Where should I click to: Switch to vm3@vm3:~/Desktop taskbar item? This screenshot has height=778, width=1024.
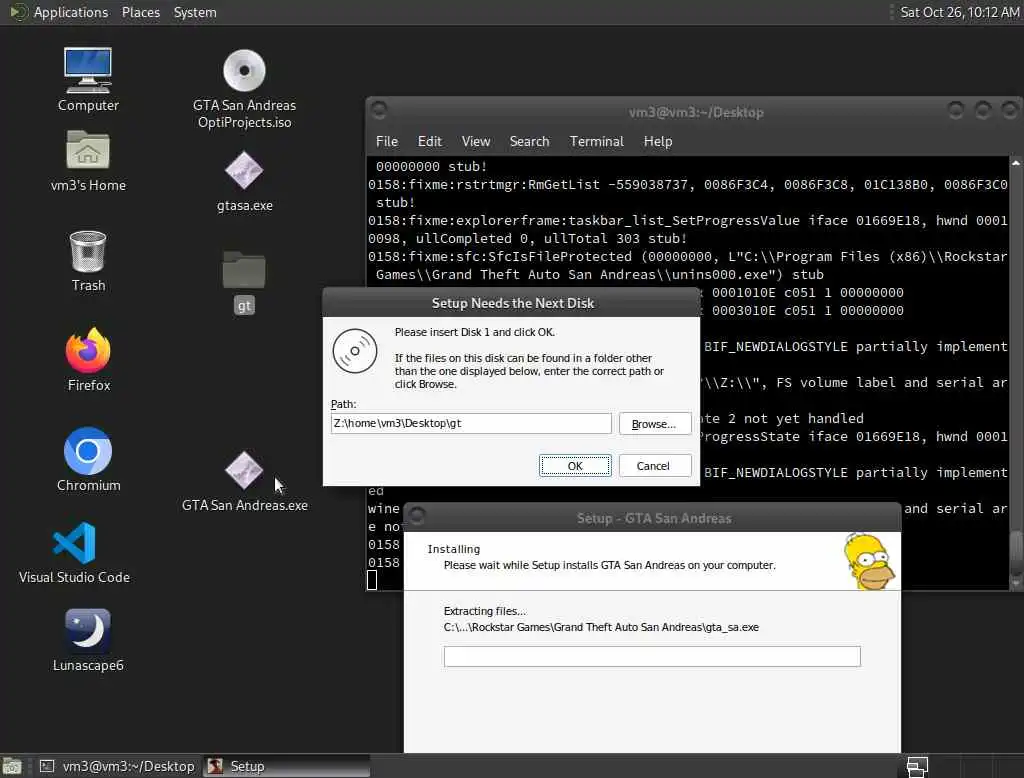(x=119, y=766)
